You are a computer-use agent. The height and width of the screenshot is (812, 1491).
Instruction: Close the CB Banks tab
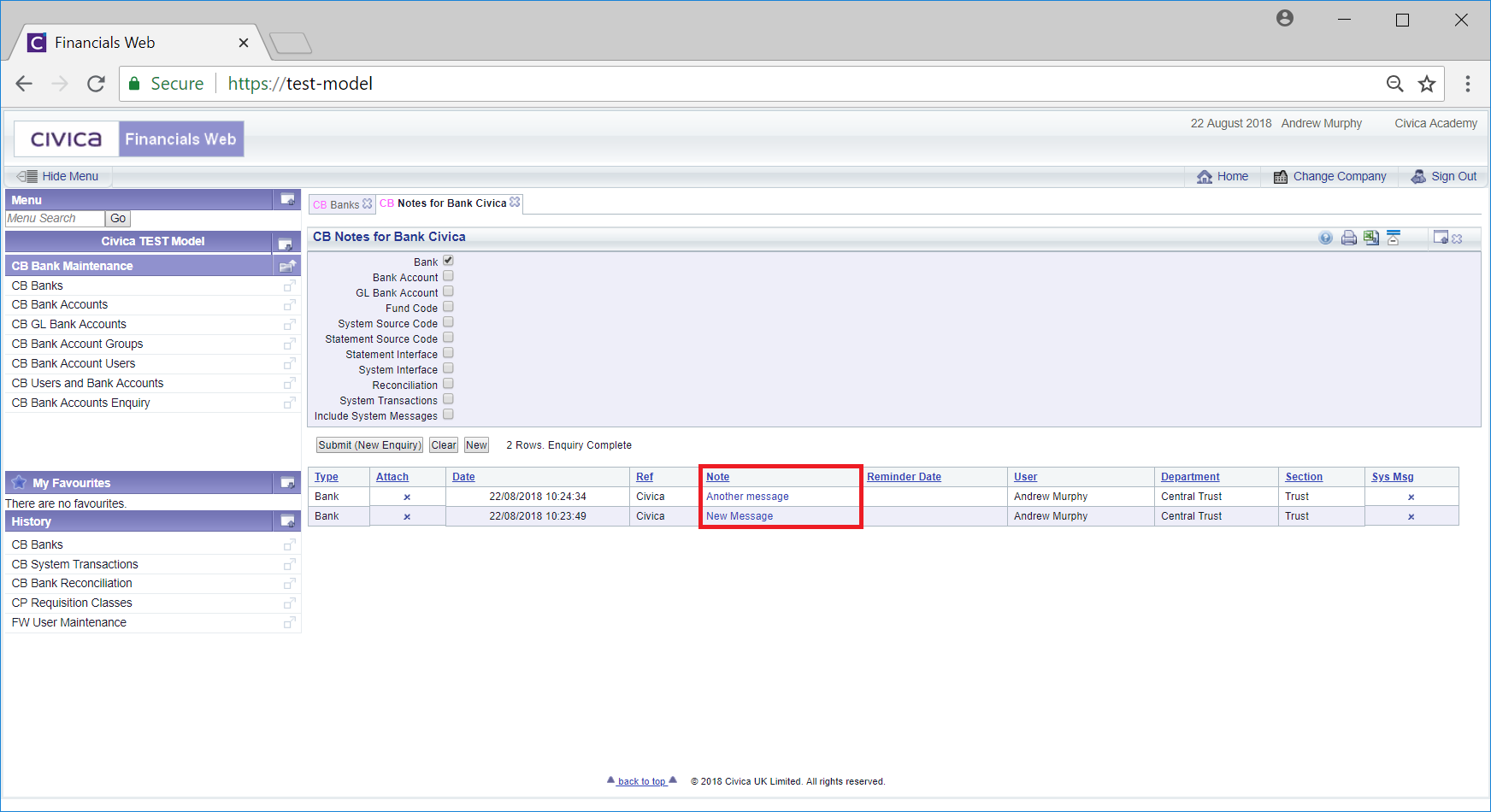[x=368, y=204]
